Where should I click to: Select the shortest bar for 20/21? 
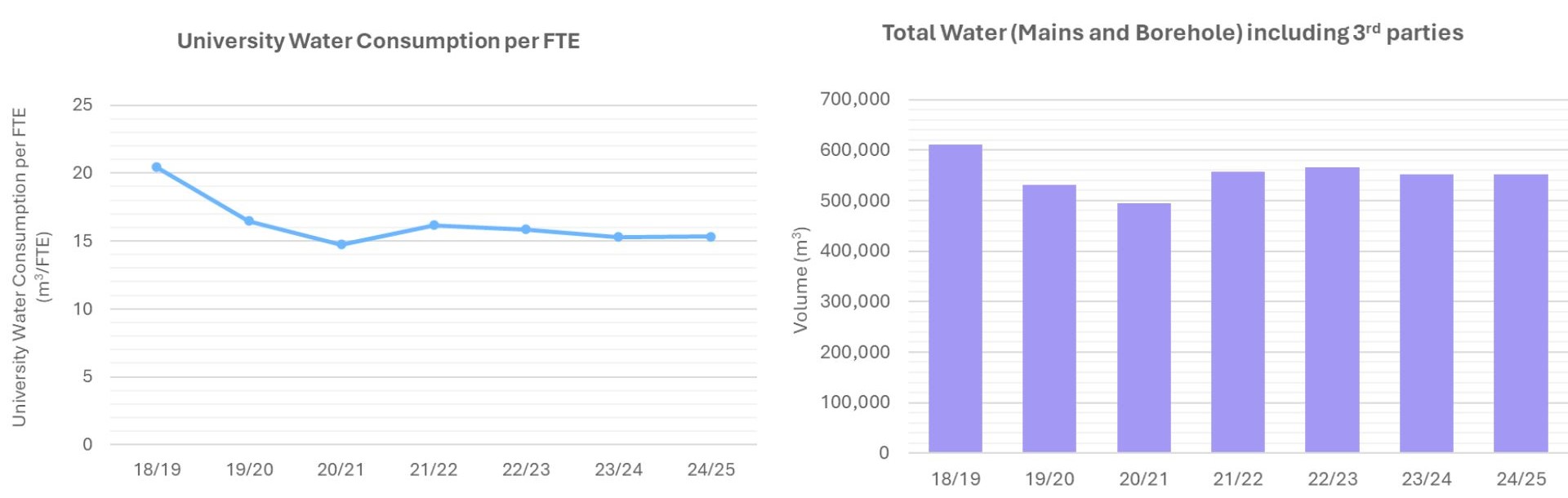point(1143,327)
